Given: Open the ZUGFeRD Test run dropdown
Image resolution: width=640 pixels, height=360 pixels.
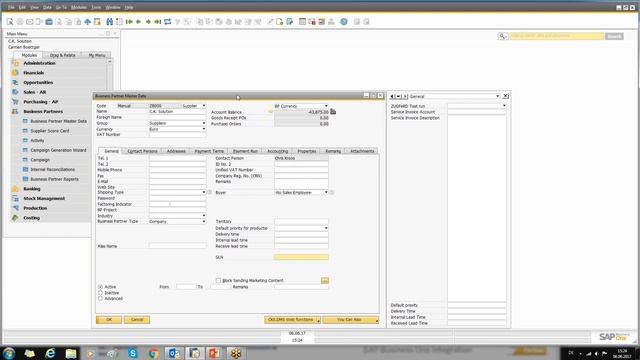Looking at the screenshot, I should click(504, 106).
